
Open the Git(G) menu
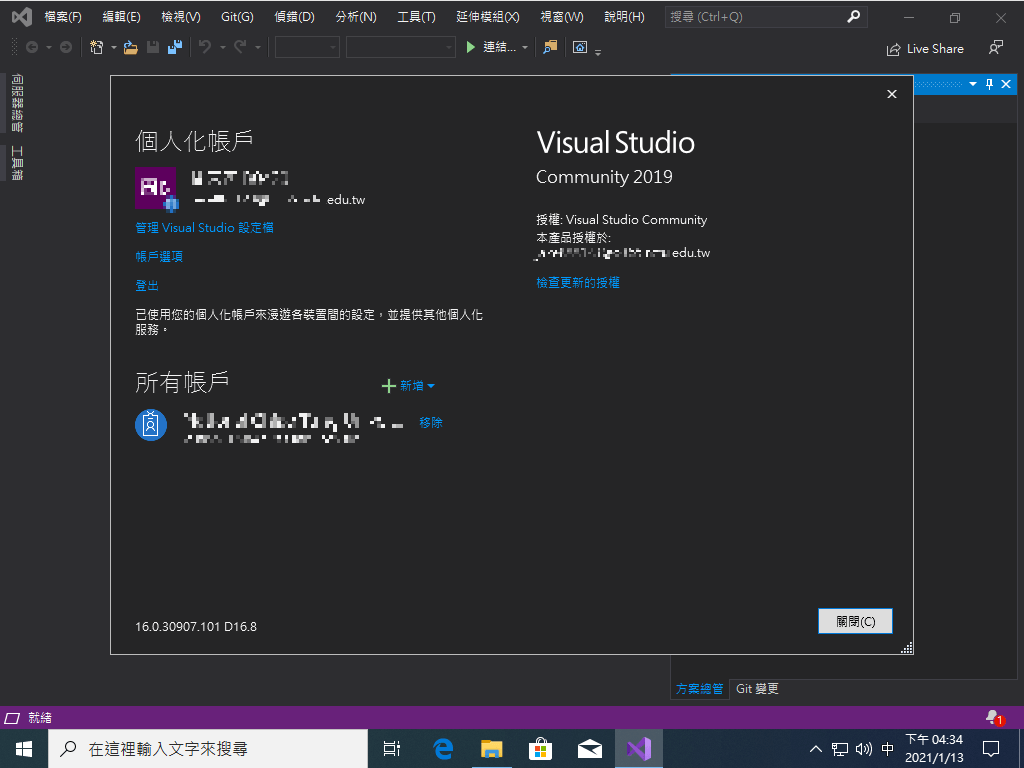click(237, 17)
